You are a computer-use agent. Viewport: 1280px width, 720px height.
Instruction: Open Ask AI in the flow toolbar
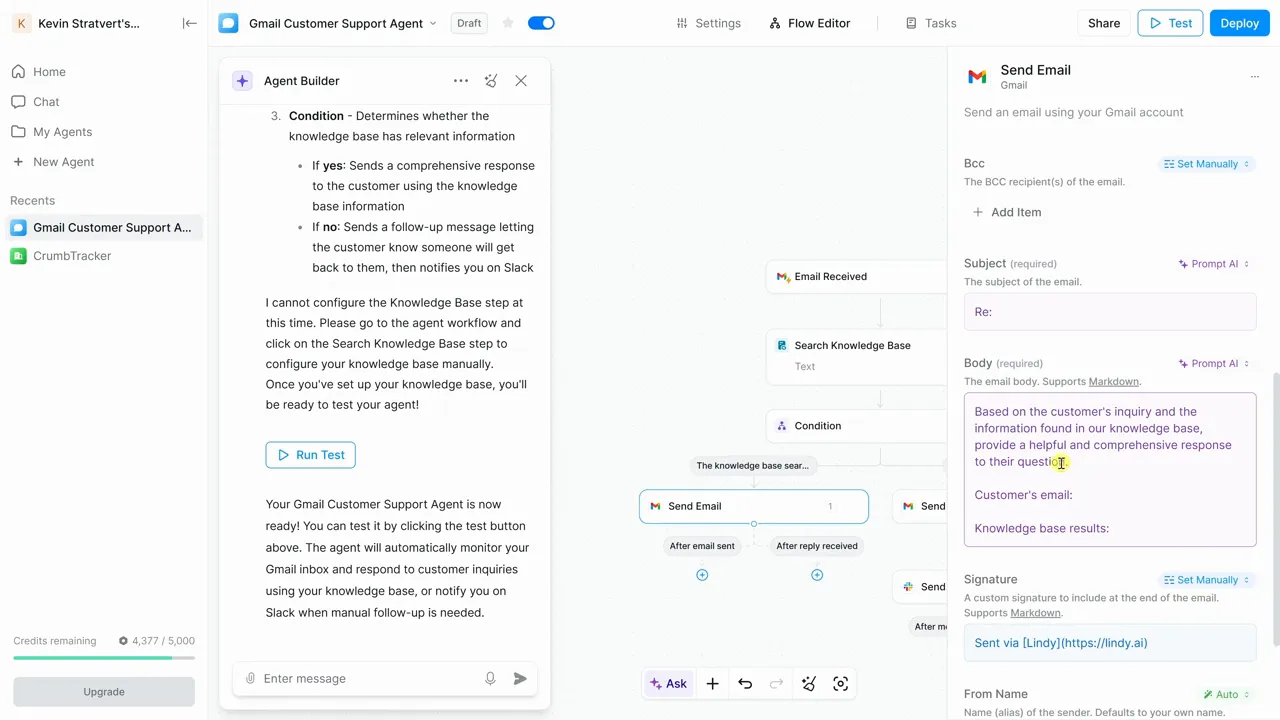(x=668, y=684)
